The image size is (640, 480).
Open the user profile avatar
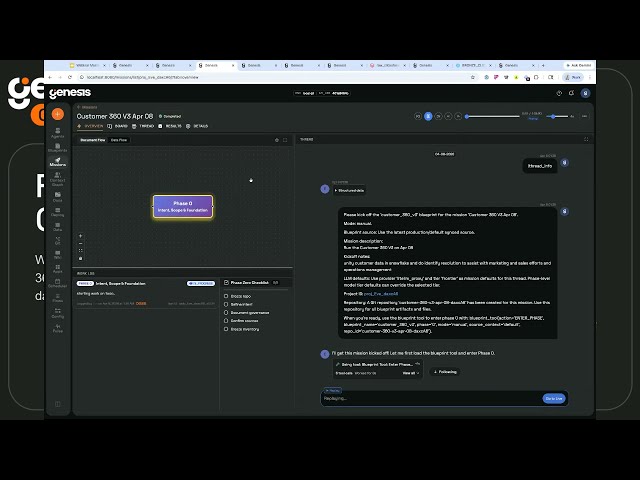coord(585,93)
